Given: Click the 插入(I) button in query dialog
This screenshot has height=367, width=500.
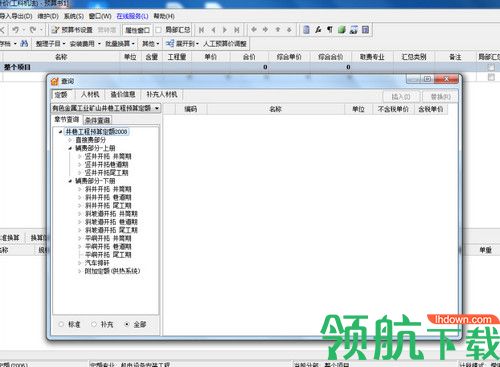Looking at the screenshot, I should pyautogui.click(x=401, y=97).
